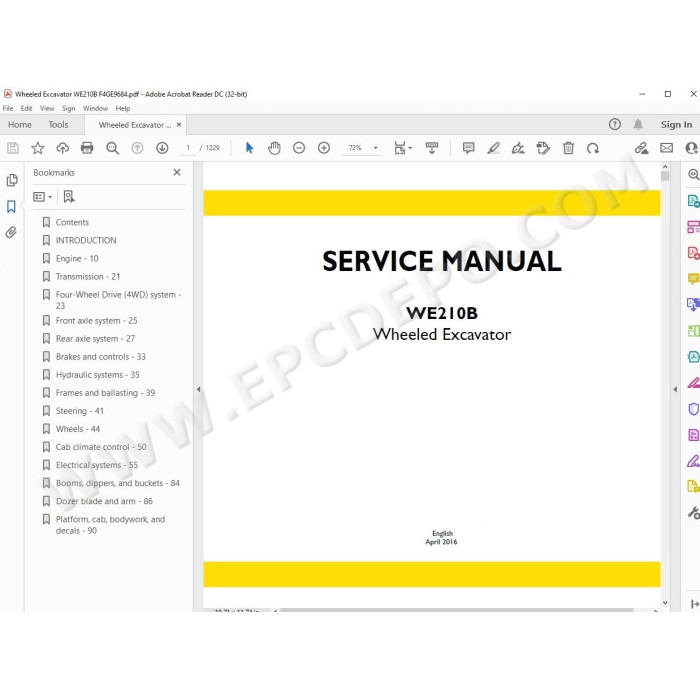Open page thumbnails panel icon
The height and width of the screenshot is (700, 700).
[12, 180]
